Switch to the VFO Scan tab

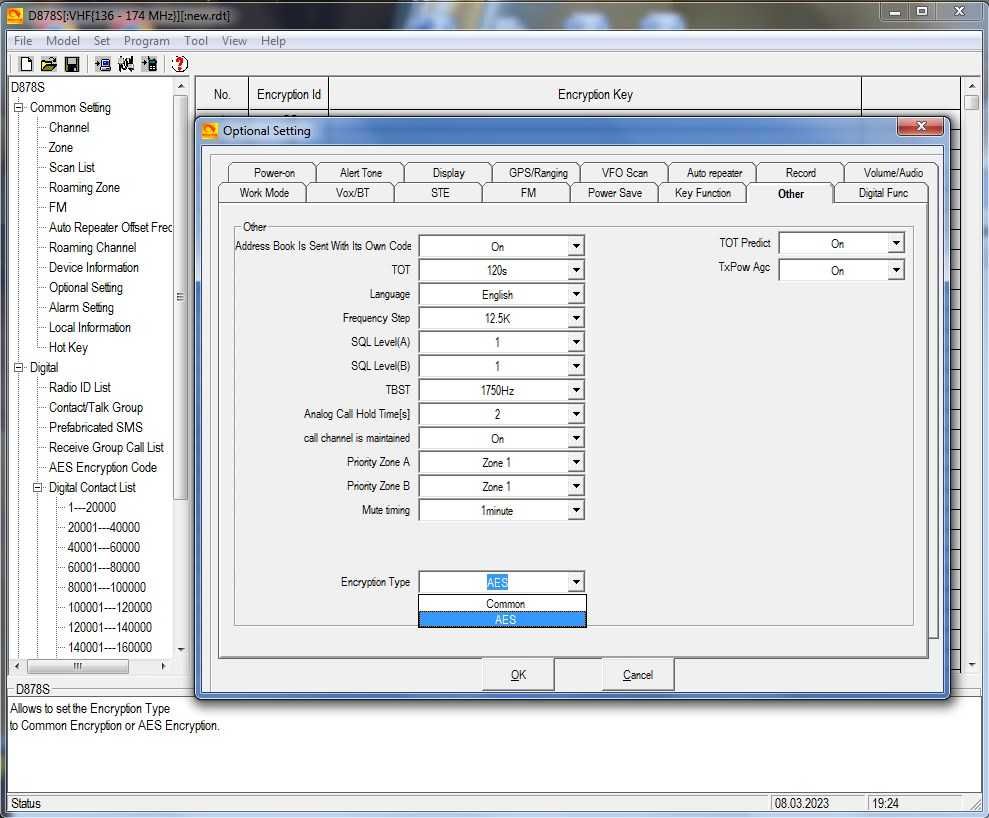coord(624,172)
